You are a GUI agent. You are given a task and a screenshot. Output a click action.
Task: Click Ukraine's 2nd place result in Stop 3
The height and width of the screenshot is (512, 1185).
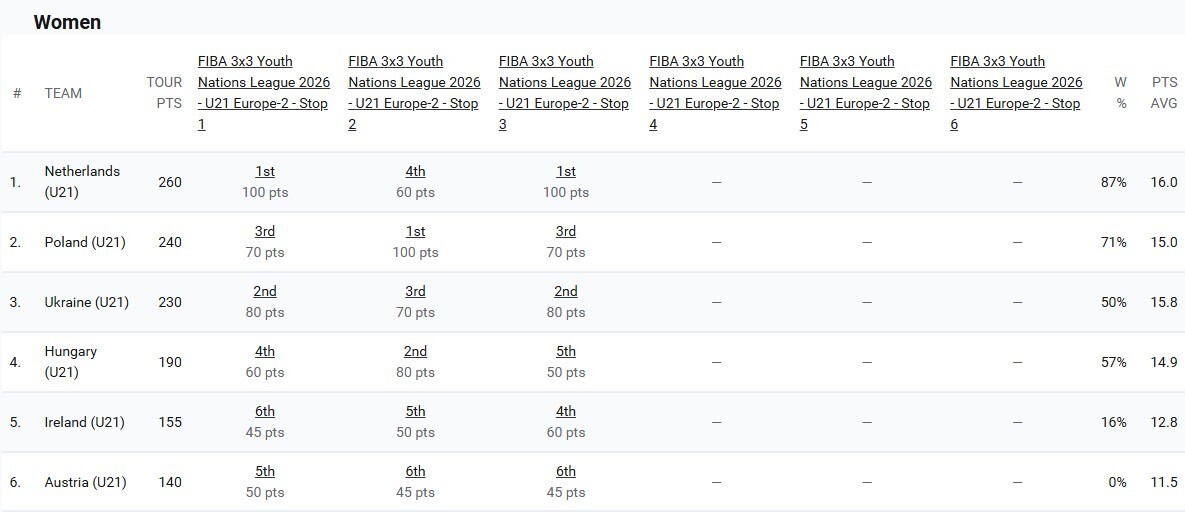565,291
